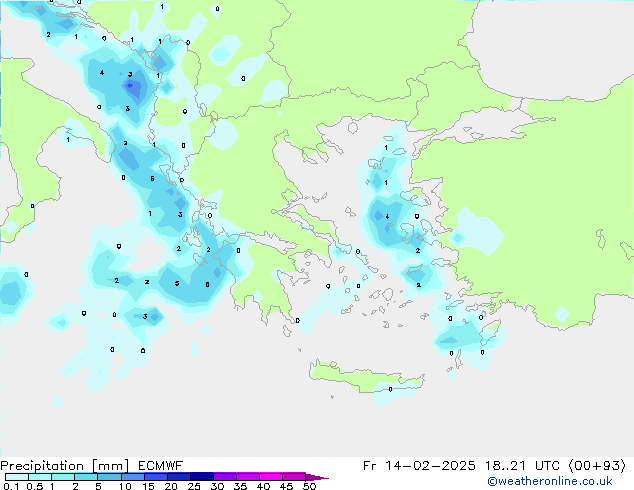
Task: Click the above-50 arrow tip of legend
Action: point(317,477)
